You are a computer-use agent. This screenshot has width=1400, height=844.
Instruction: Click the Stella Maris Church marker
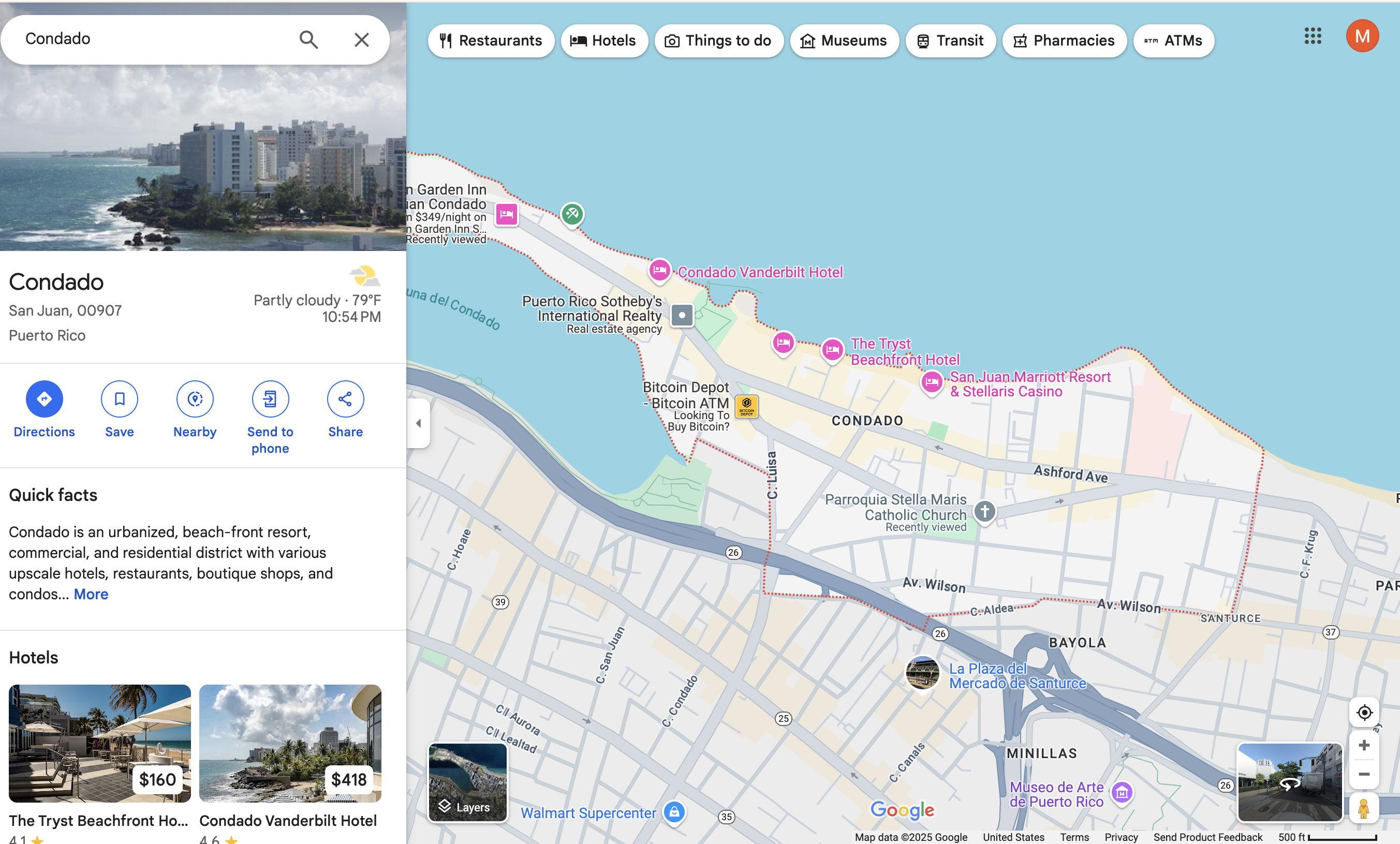point(985,512)
